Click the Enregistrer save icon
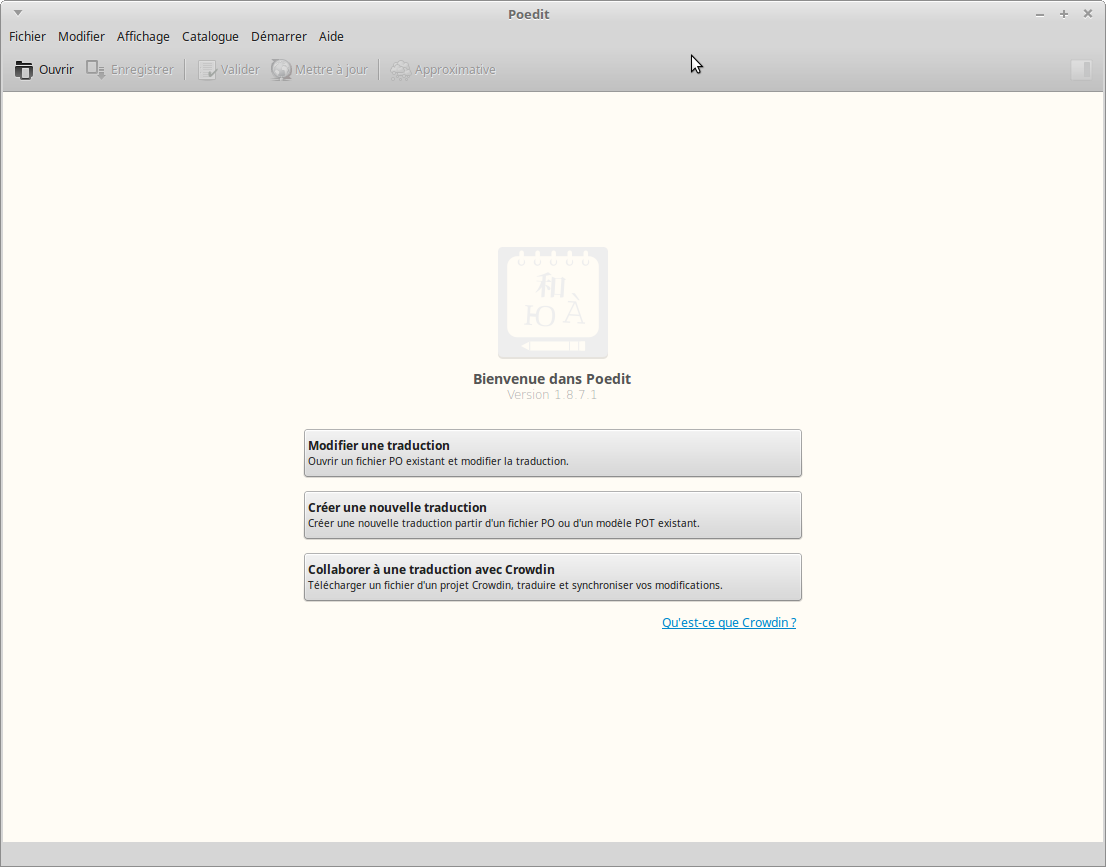 (x=96, y=70)
